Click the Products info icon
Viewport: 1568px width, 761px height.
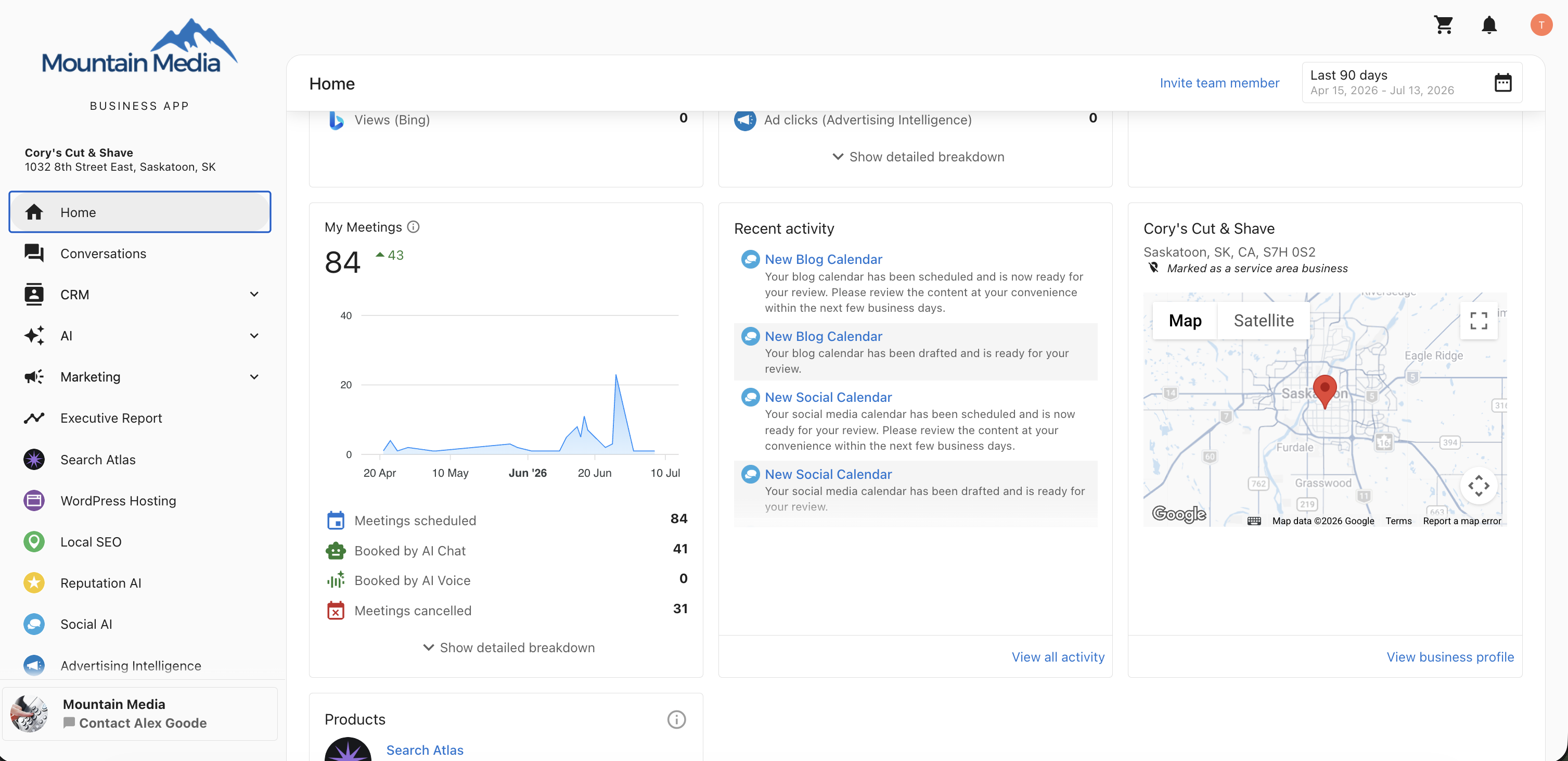[676, 719]
